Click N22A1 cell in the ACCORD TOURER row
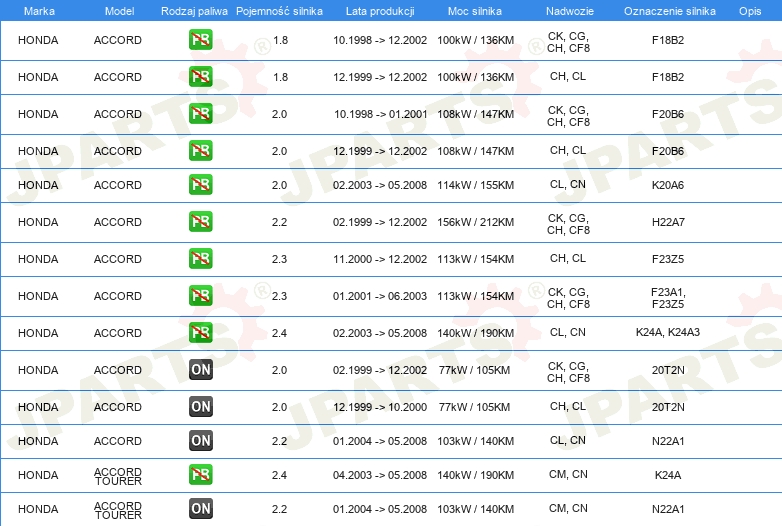The image size is (782, 526). tap(668, 509)
